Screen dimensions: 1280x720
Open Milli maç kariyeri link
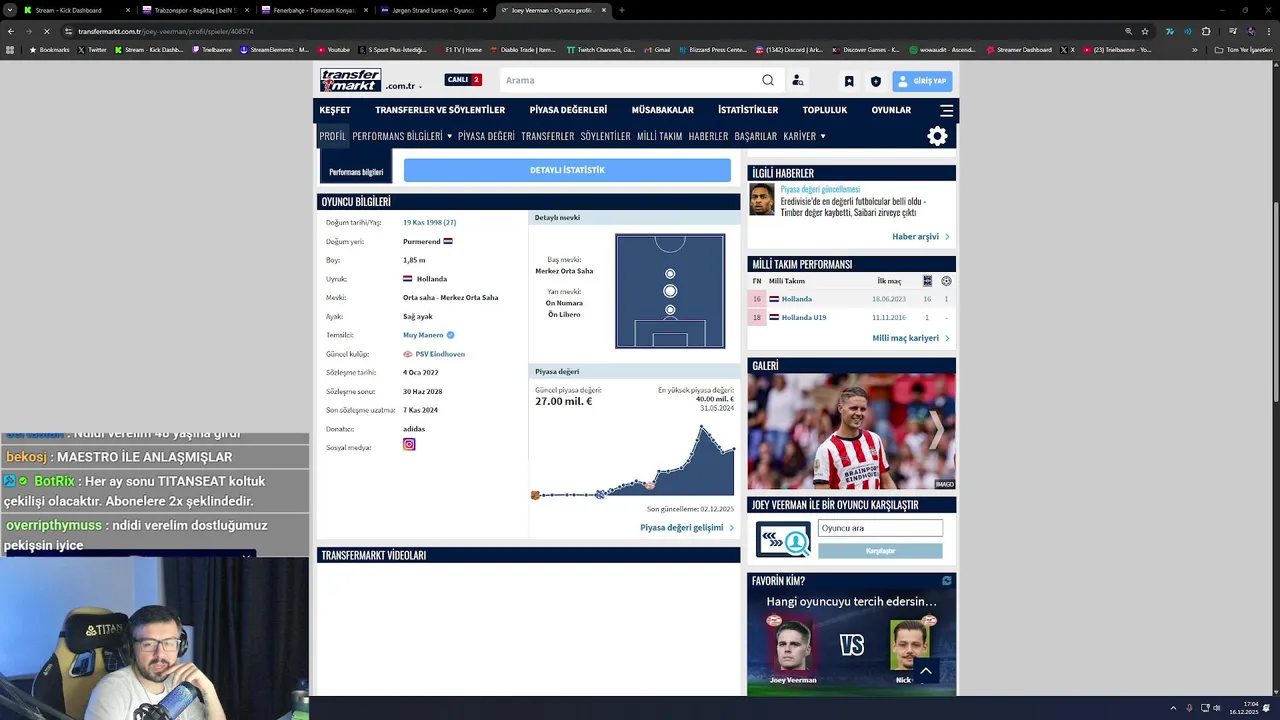910,338
